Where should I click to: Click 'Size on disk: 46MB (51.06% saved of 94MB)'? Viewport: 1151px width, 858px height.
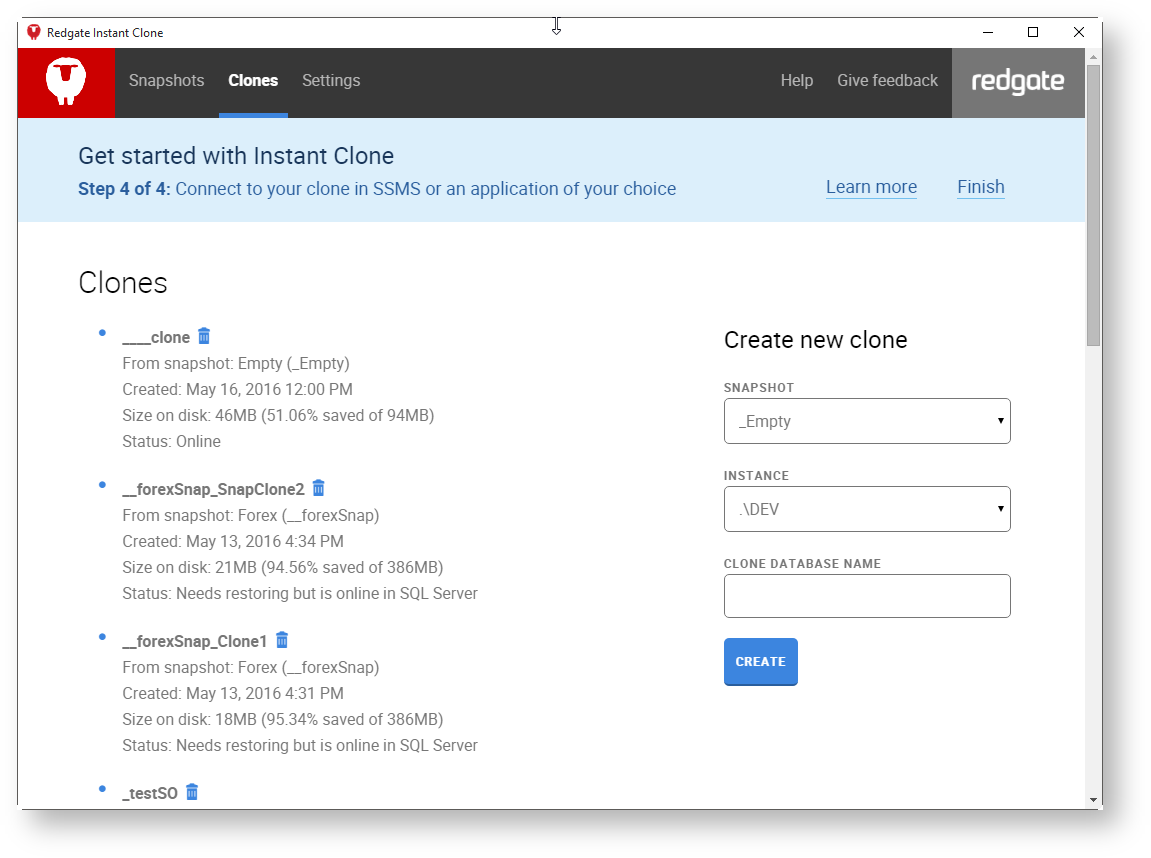pyautogui.click(x=278, y=415)
